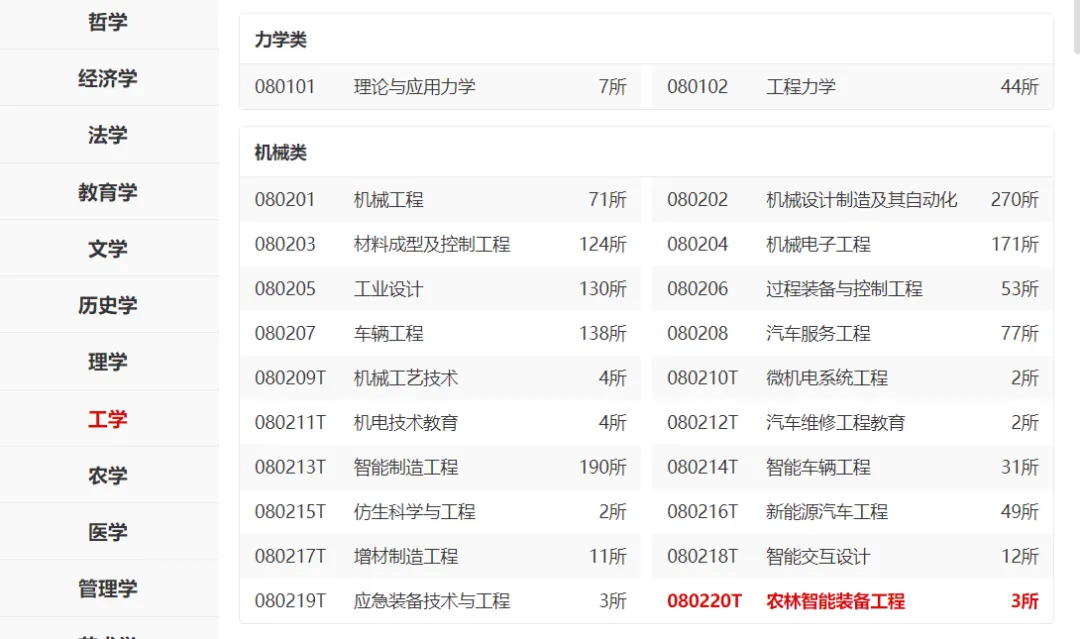The image size is (1080, 639).
Task: Click major code 080204
Action: 697,244
